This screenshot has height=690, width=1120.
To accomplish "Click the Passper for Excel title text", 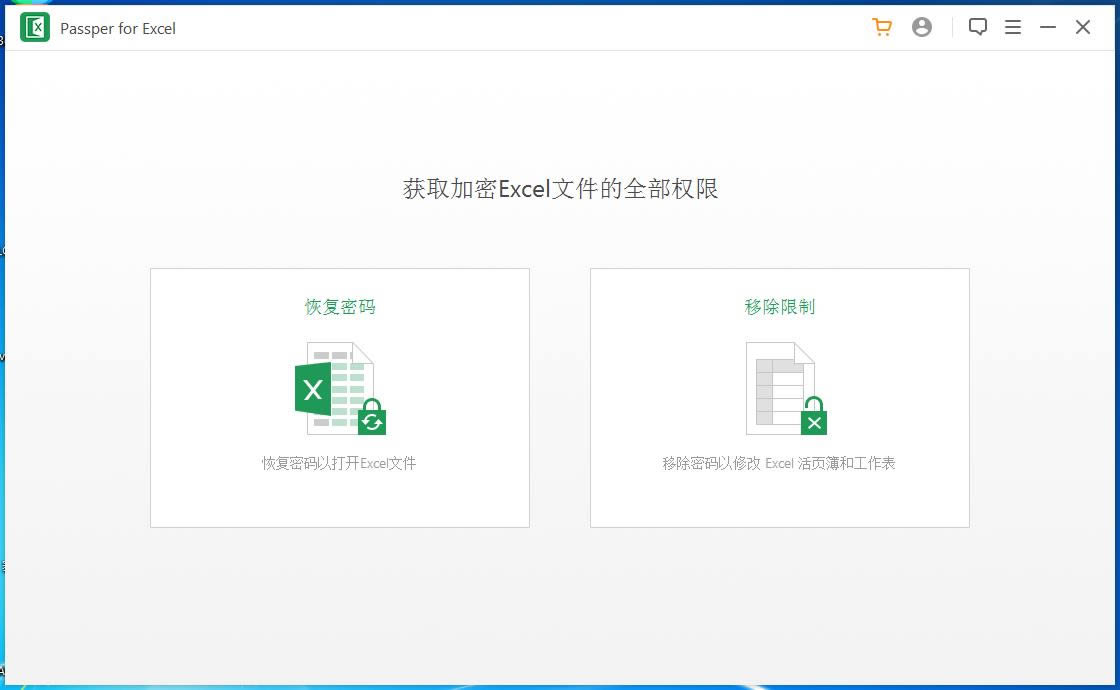I will click(x=118, y=29).
